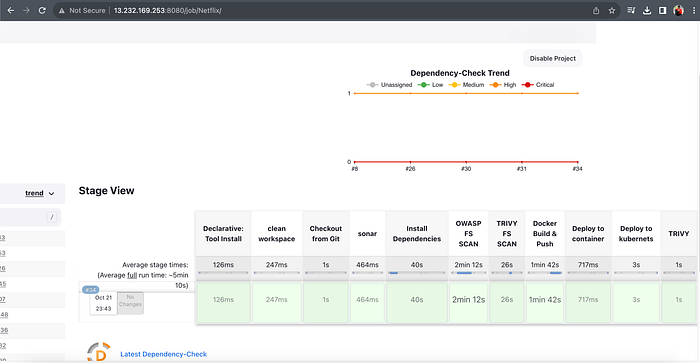Open build #34 TRIVY FS SCAN 26s cell

tap(507, 302)
